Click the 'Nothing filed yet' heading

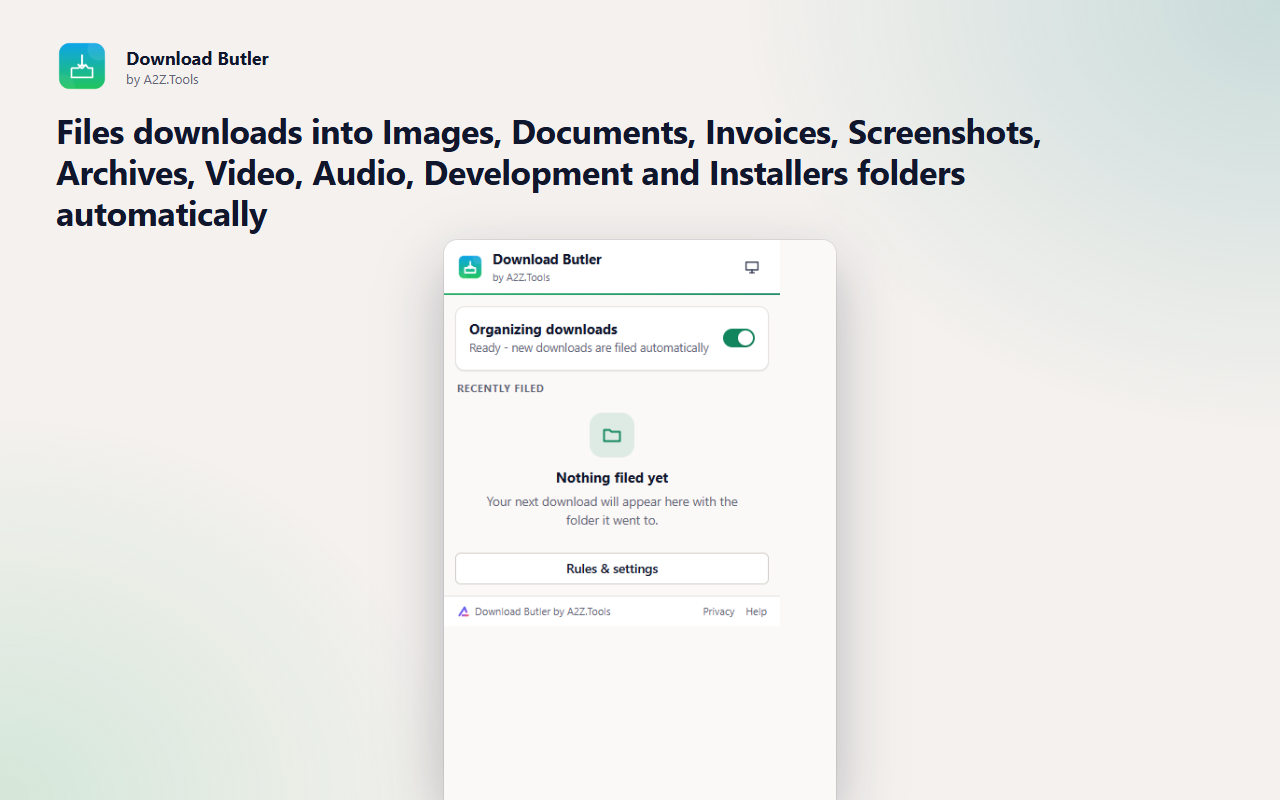[x=612, y=478]
